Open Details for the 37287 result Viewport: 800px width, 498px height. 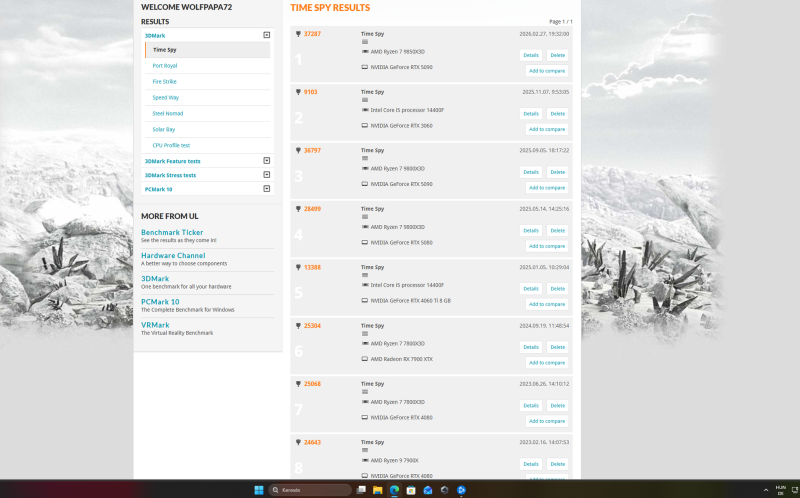tap(531, 55)
